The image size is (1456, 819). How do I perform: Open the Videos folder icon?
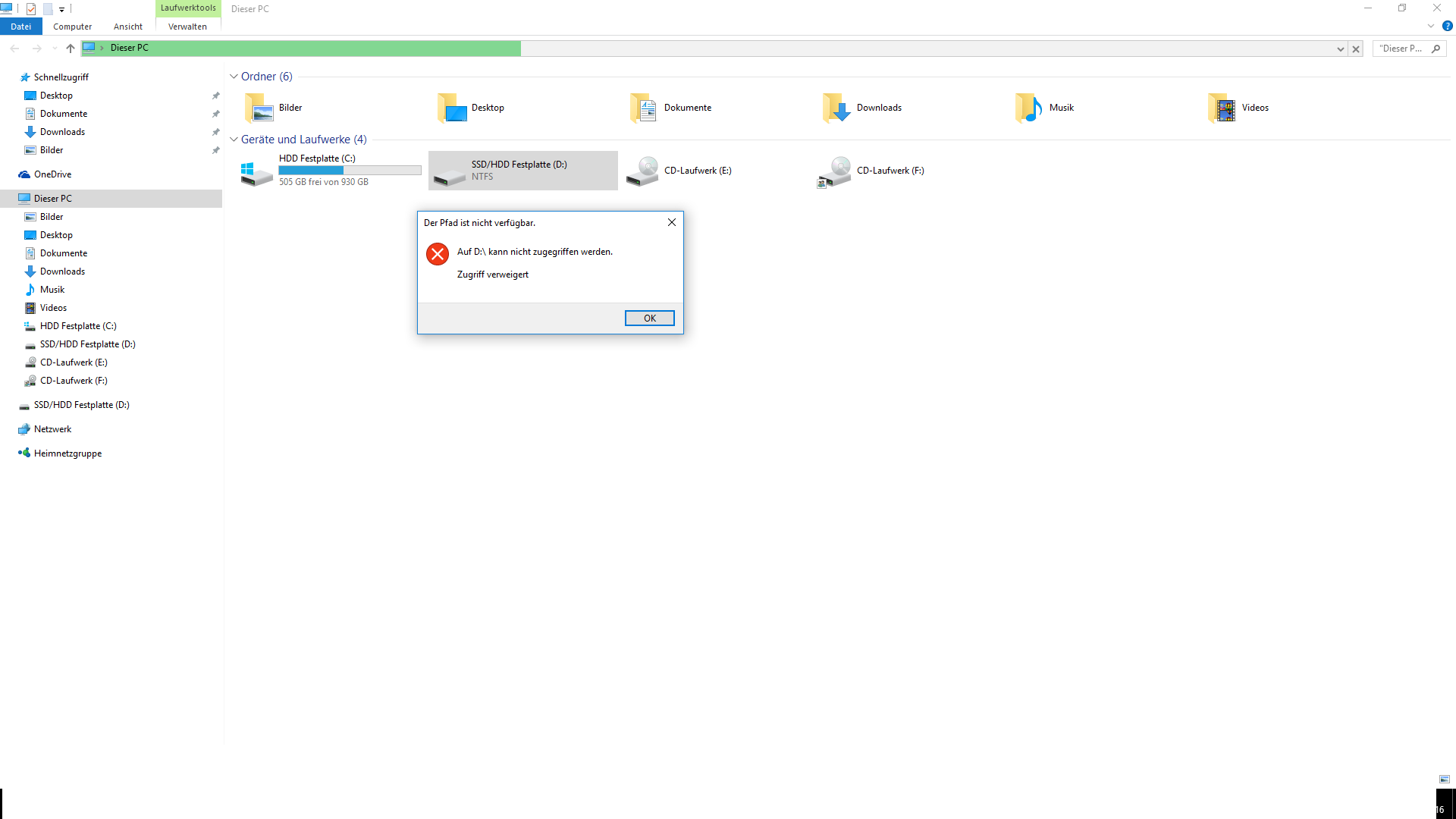(1222, 108)
